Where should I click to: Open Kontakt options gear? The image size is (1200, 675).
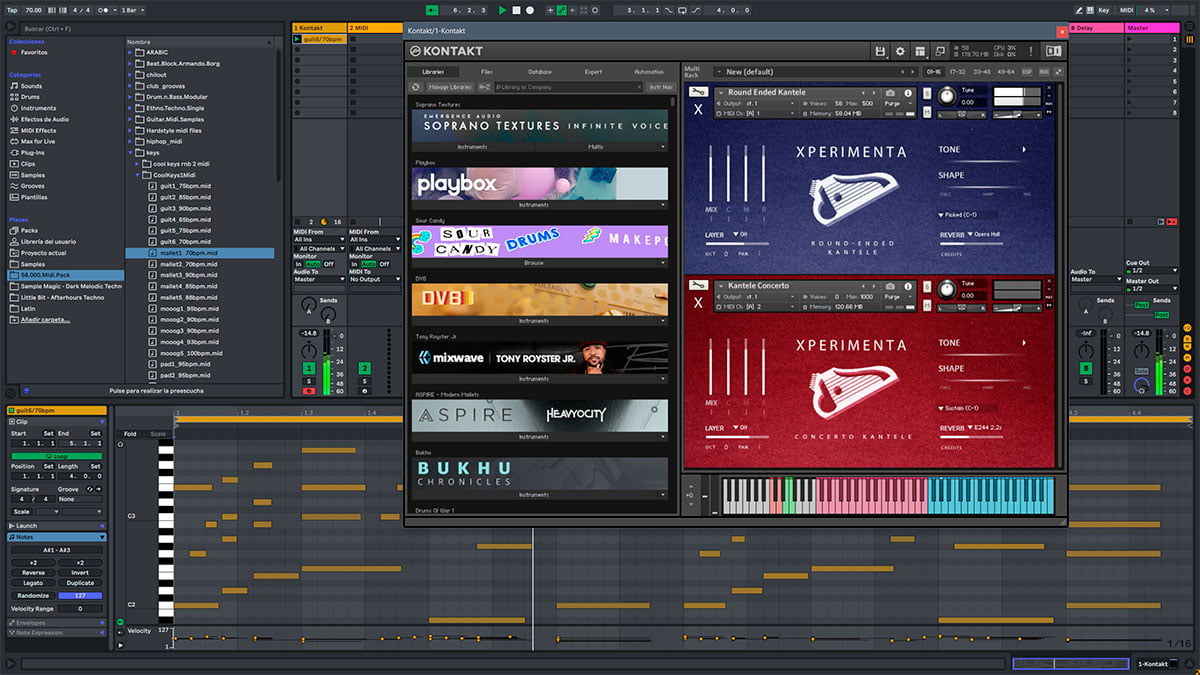900,51
